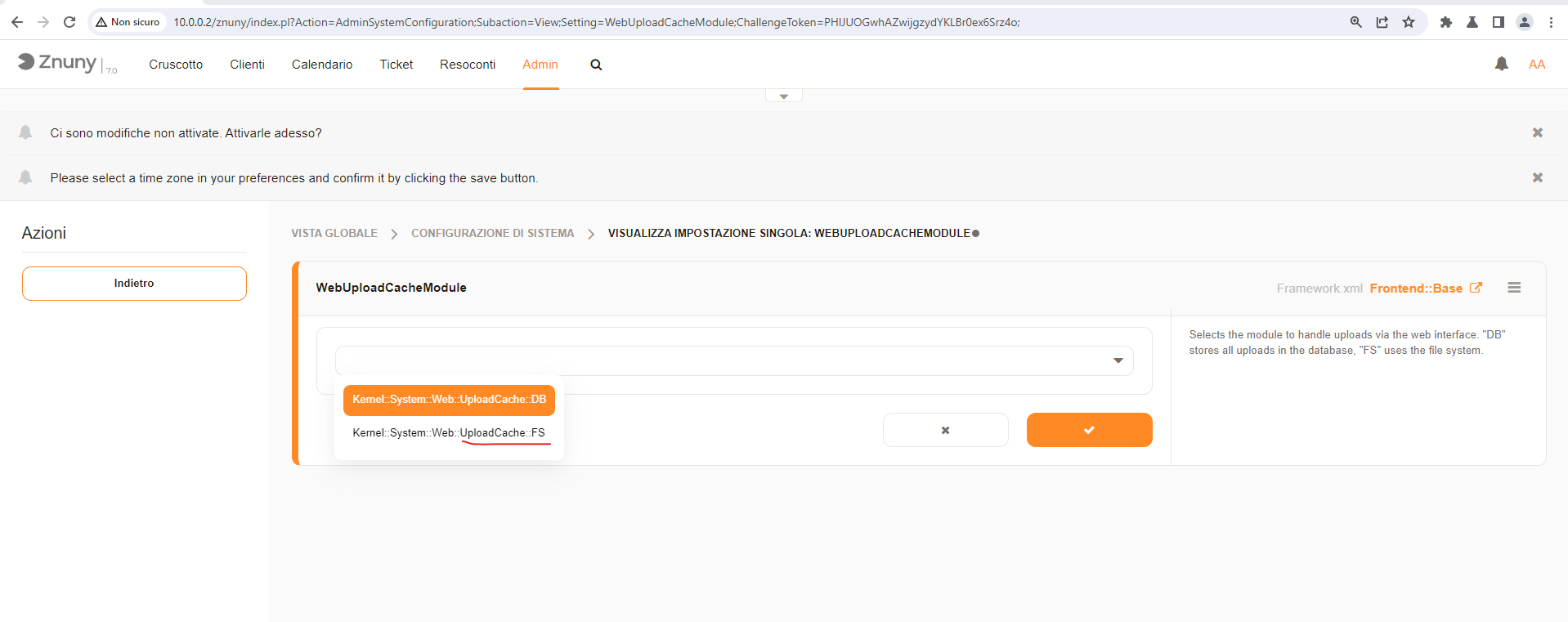Open the Clienti menu
This screenshot has width=1568, height=622.
click(x=247, y=65)
